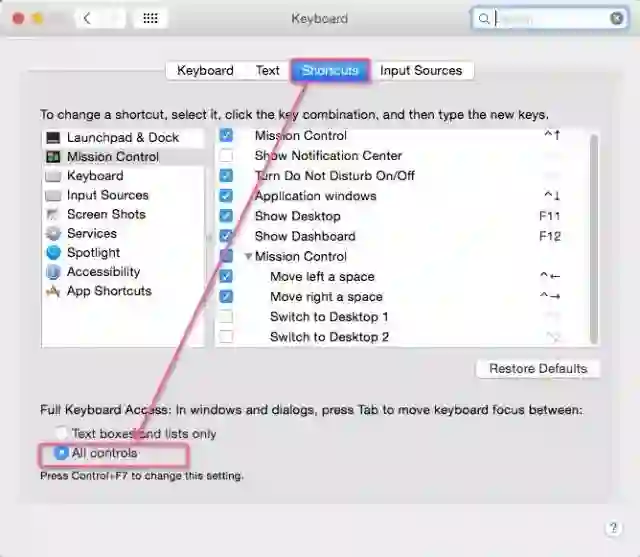
Task: Switch to the Keyboard tab
Action: tap(205, 71)
